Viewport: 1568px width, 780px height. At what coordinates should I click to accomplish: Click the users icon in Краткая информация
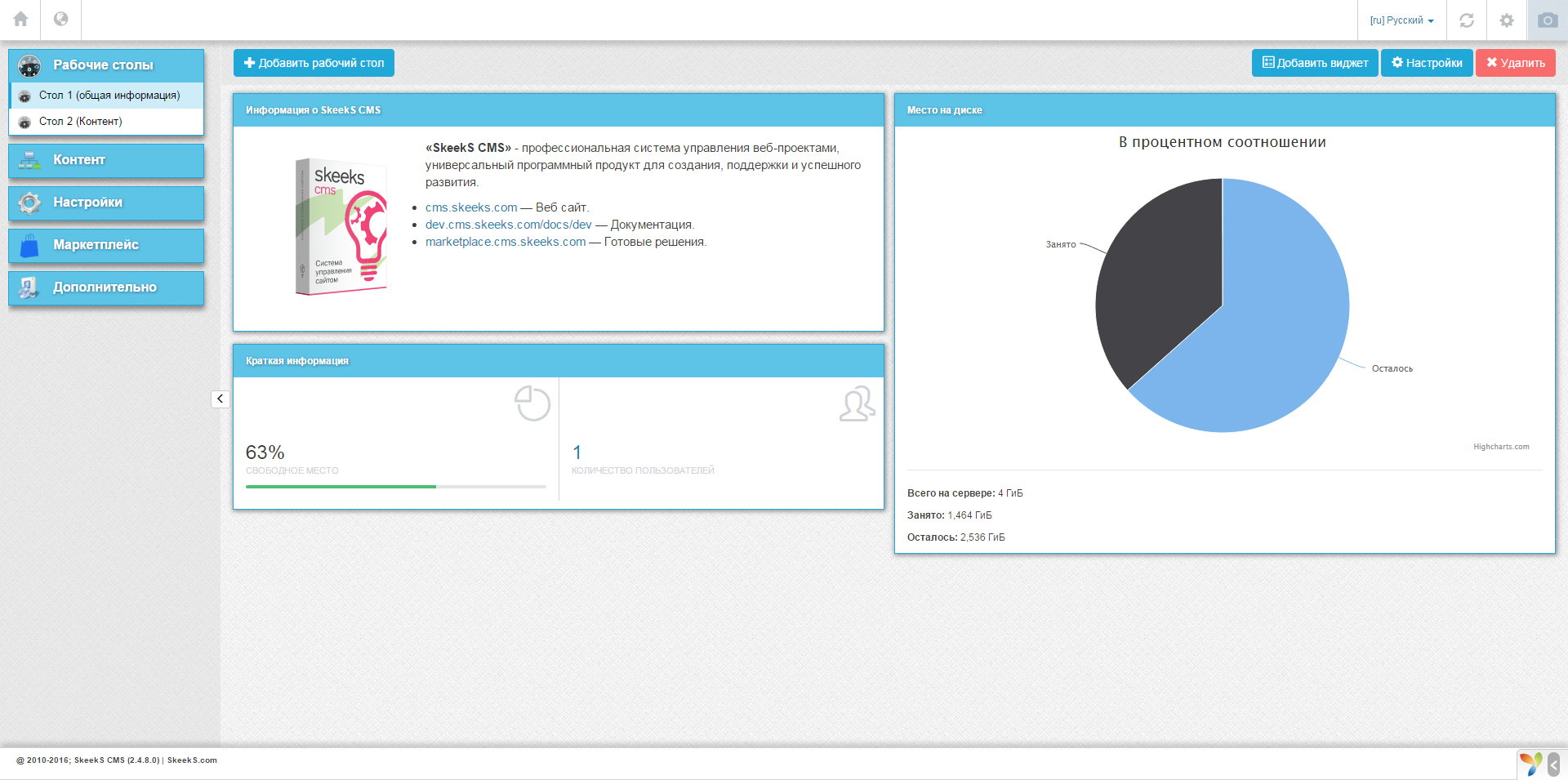pyautogui.click(x=857, y=403)
